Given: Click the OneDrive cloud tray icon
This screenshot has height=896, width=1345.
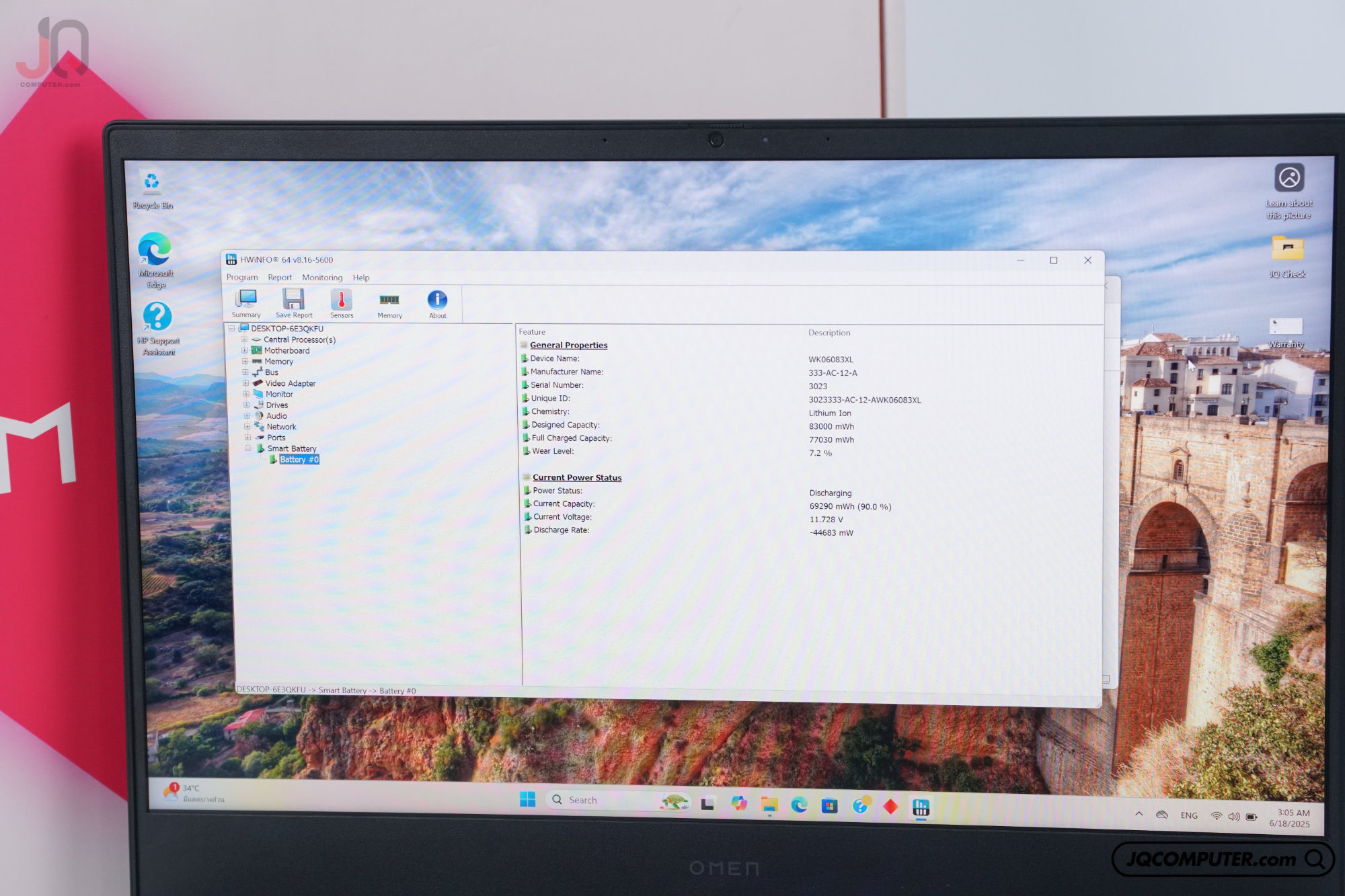Looking at the screenshot, I should pos(1161,815).
